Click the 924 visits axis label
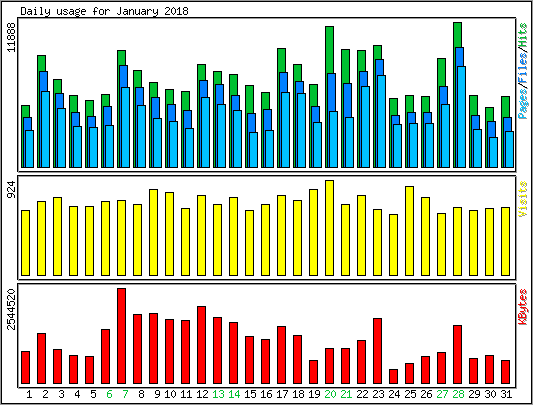This screenshot has height=405, width=533. click(x=11, y=189)
